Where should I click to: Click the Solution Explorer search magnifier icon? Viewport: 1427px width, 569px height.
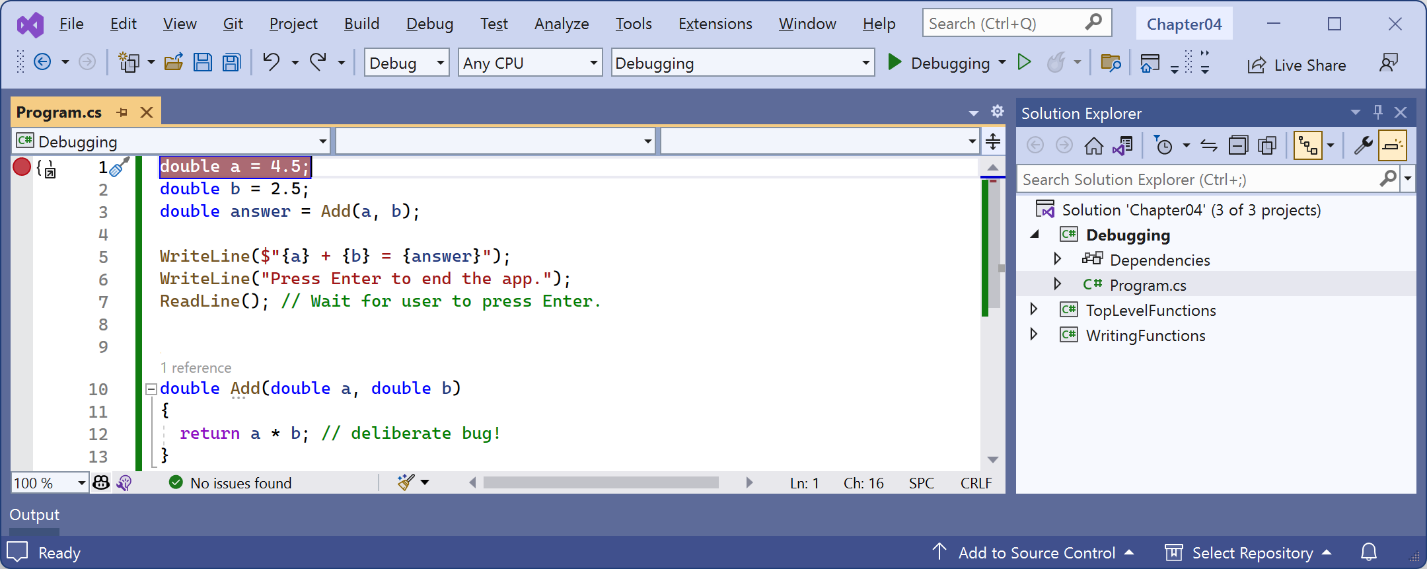tap(1388, 179)
